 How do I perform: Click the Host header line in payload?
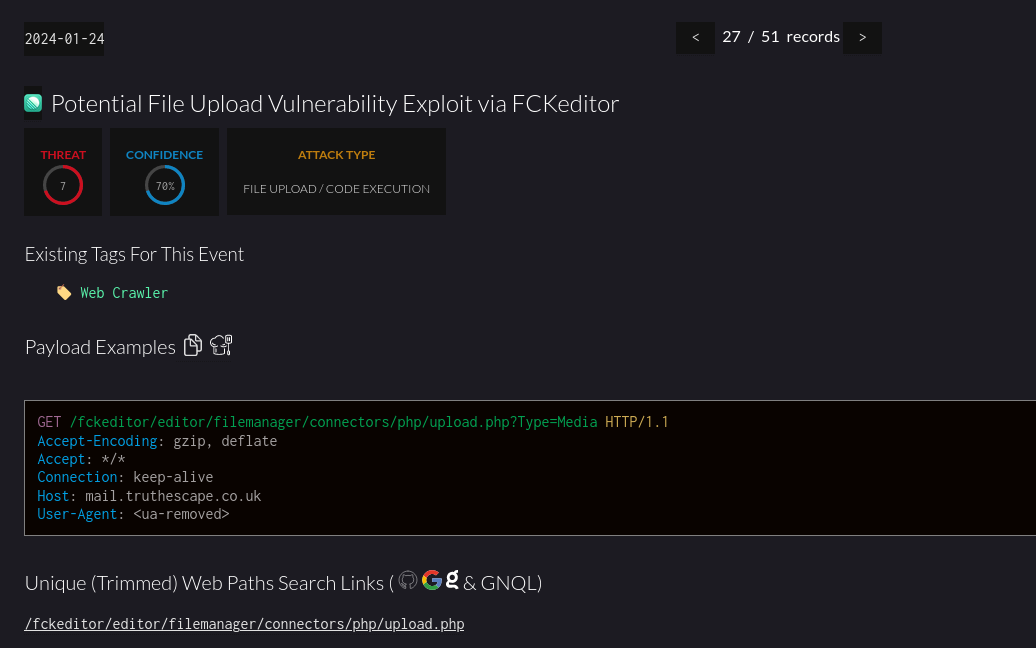point(149,496)
